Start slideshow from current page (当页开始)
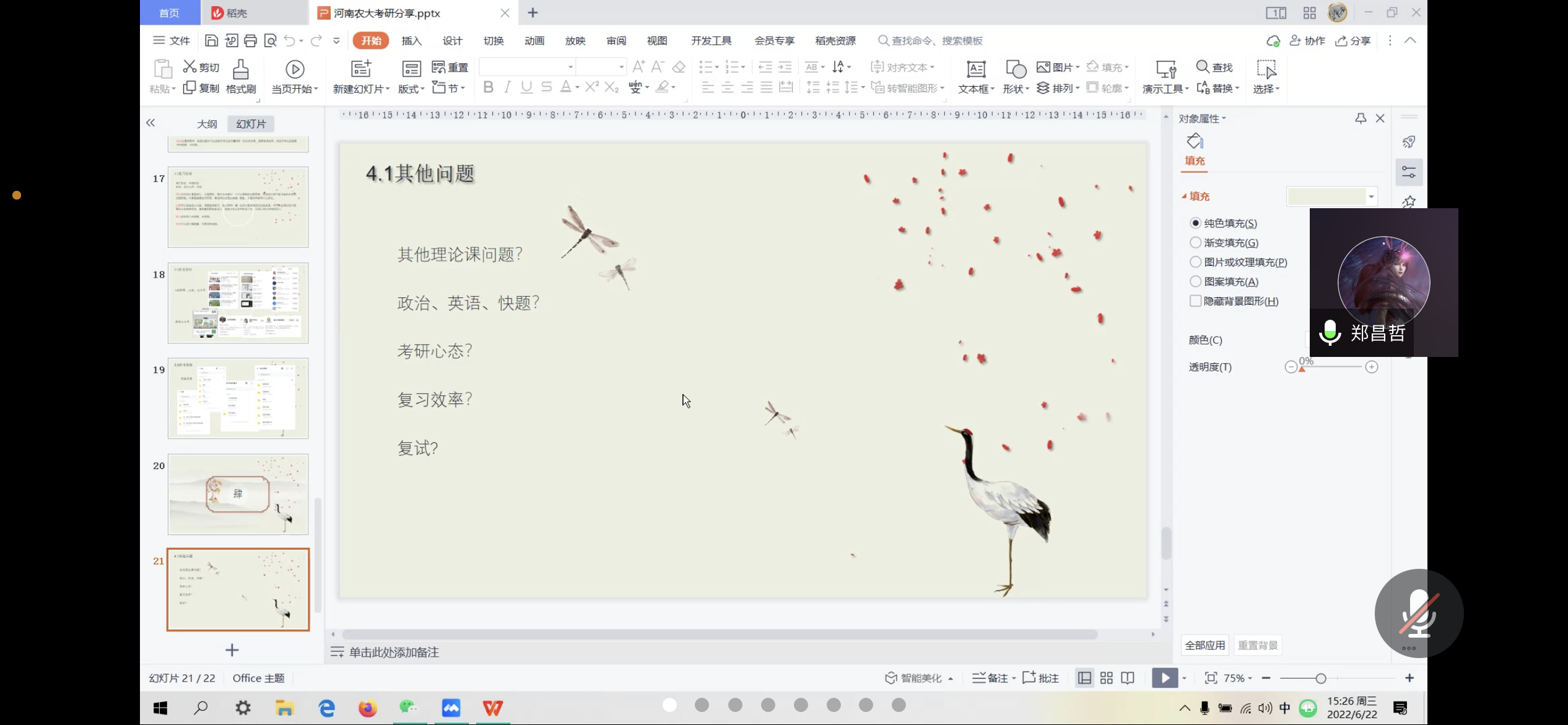This screenshot has width=1568, height=725. point(295,77)
